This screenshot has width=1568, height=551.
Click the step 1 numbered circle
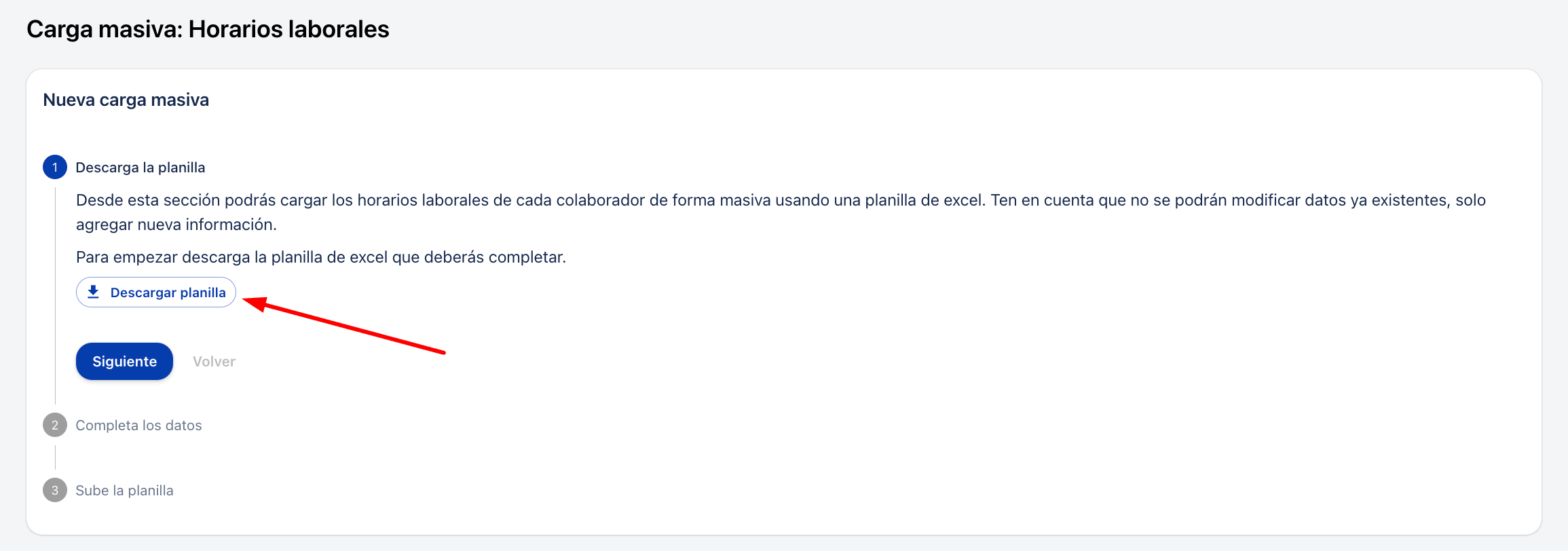coord(55,167)
